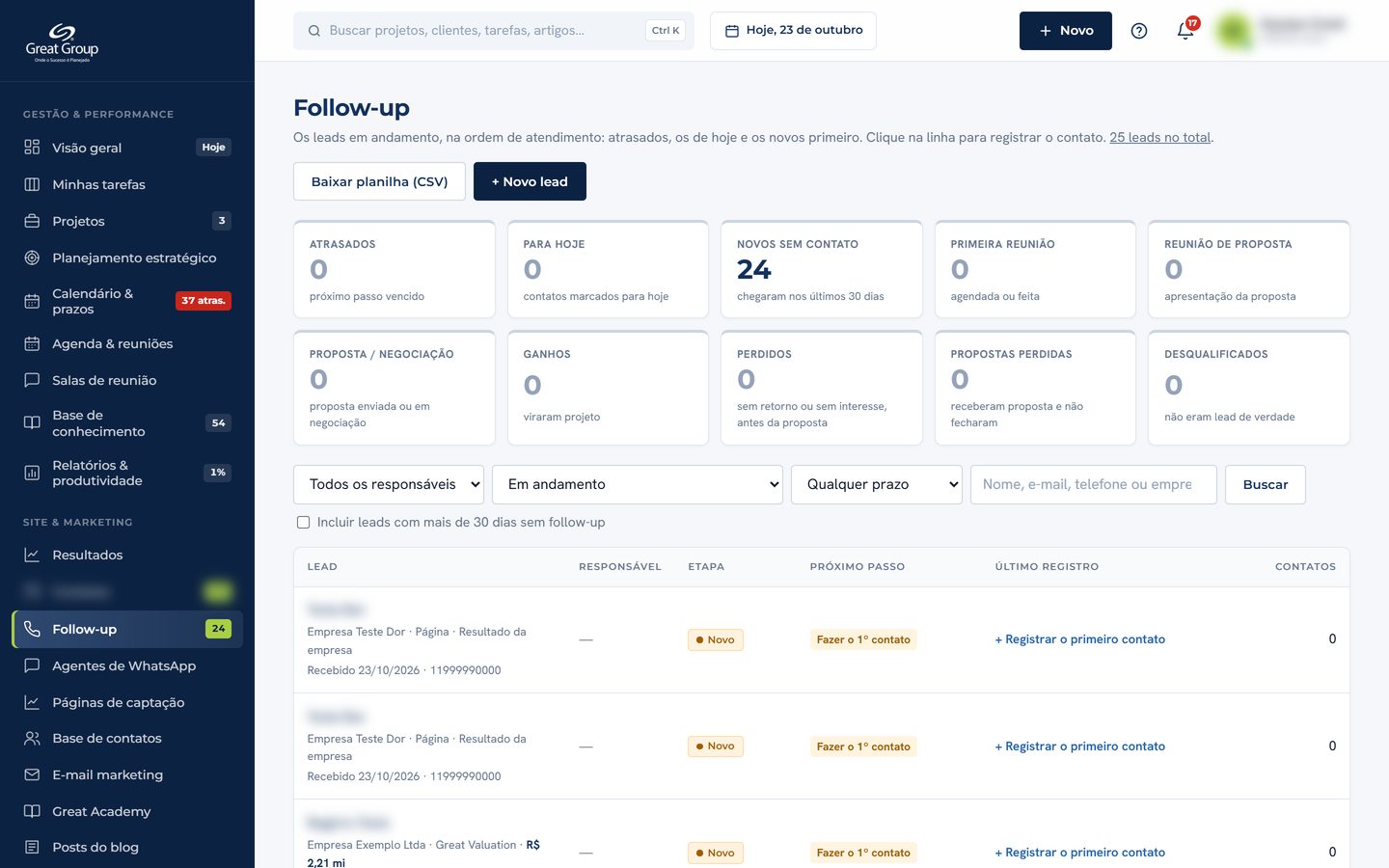
Task: Check Incluir leads com mais de 30 dias
Action: pos(303,522)
